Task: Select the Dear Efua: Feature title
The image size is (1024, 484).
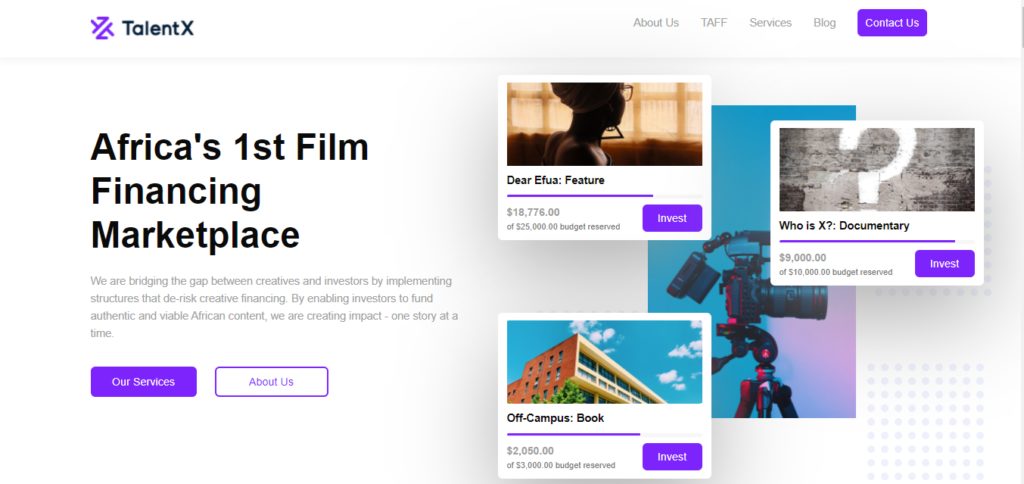Action: click(555, 181)
